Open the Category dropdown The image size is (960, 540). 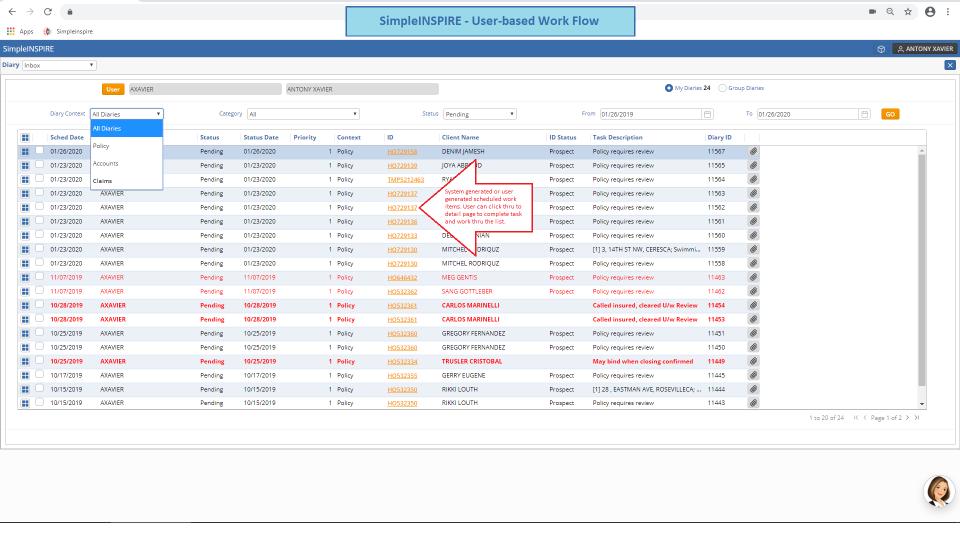click(x=303, y=114)
